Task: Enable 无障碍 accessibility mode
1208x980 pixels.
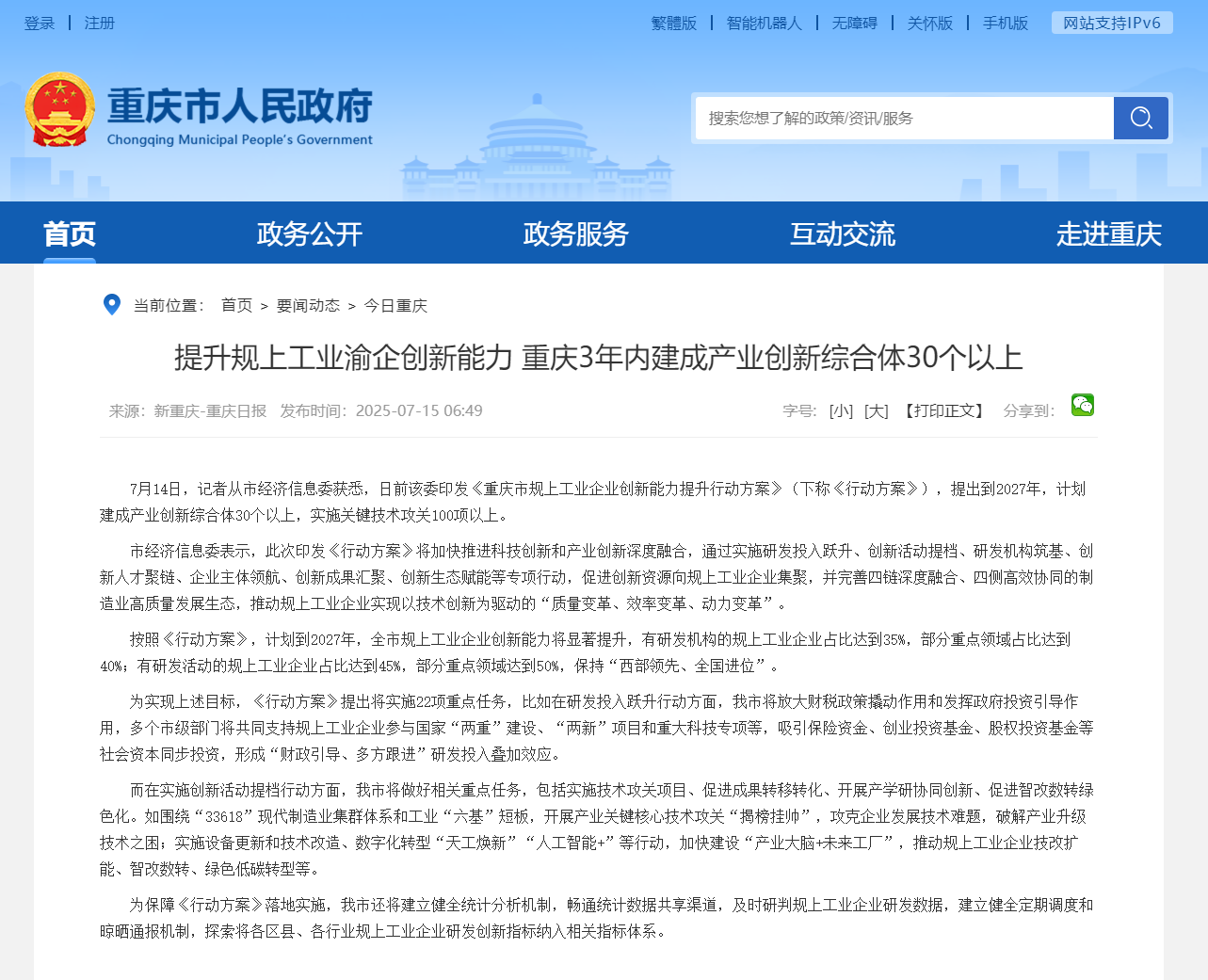Action: click(x=855, y=23)
